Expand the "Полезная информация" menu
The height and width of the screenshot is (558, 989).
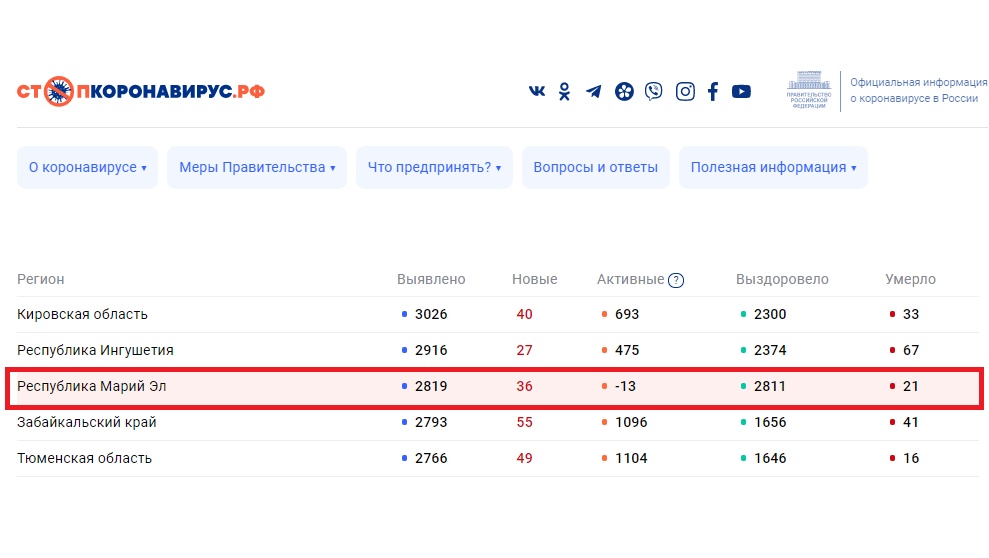773,168
